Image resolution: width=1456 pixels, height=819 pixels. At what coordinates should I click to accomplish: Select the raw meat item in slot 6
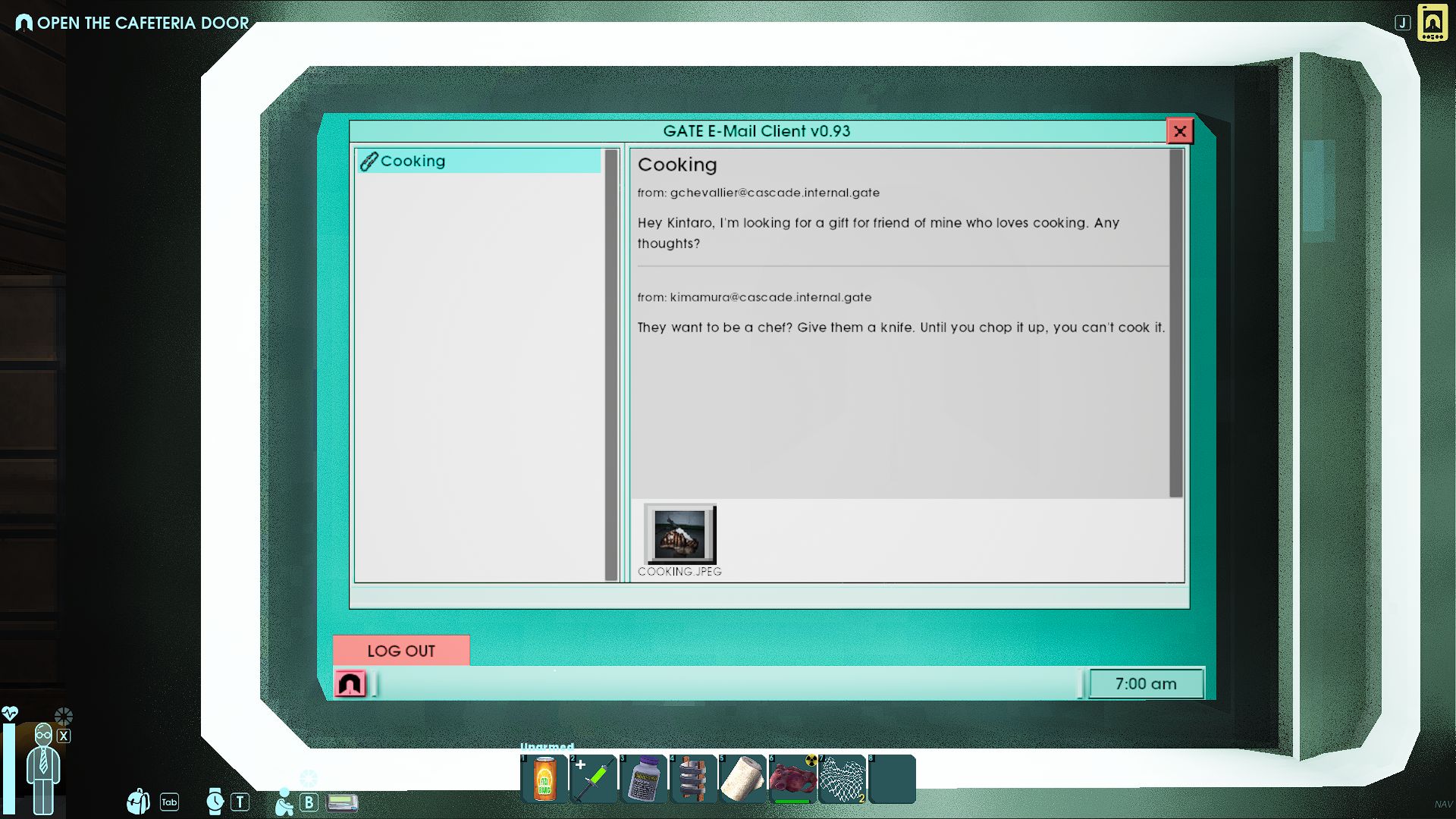792,779
